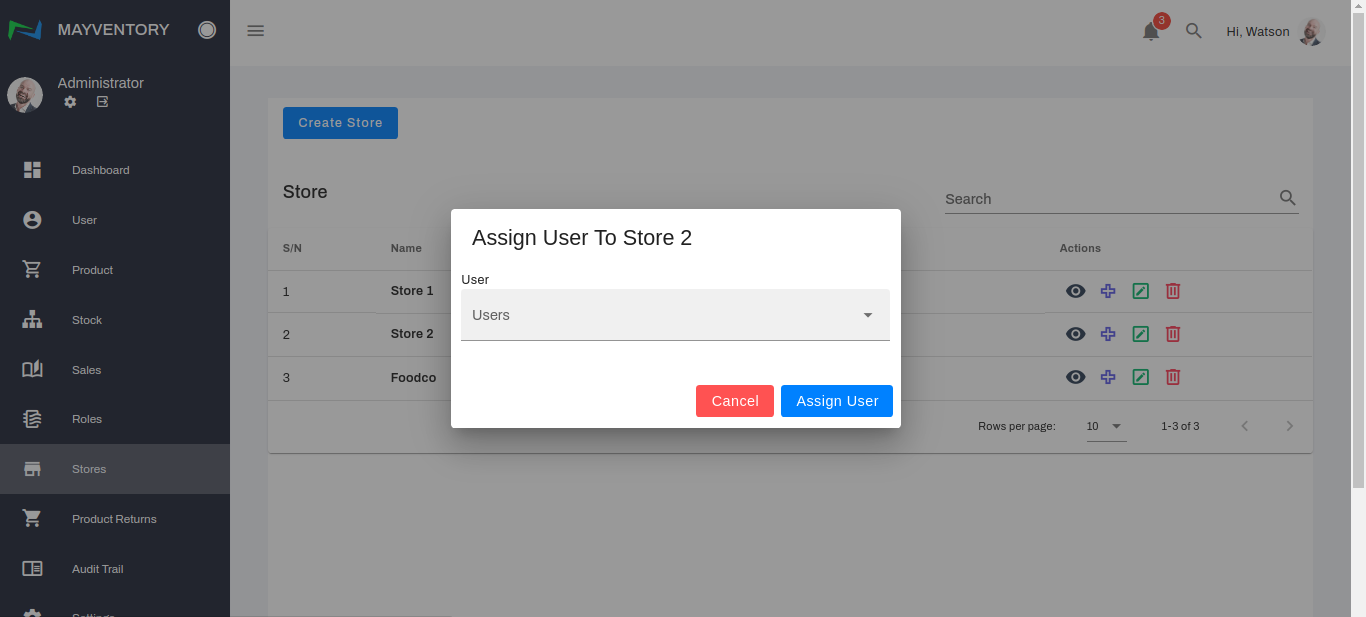Toggle the sidebar pin radio button near logo
This screenshot has height=617, width=1366.
point(207,30)
